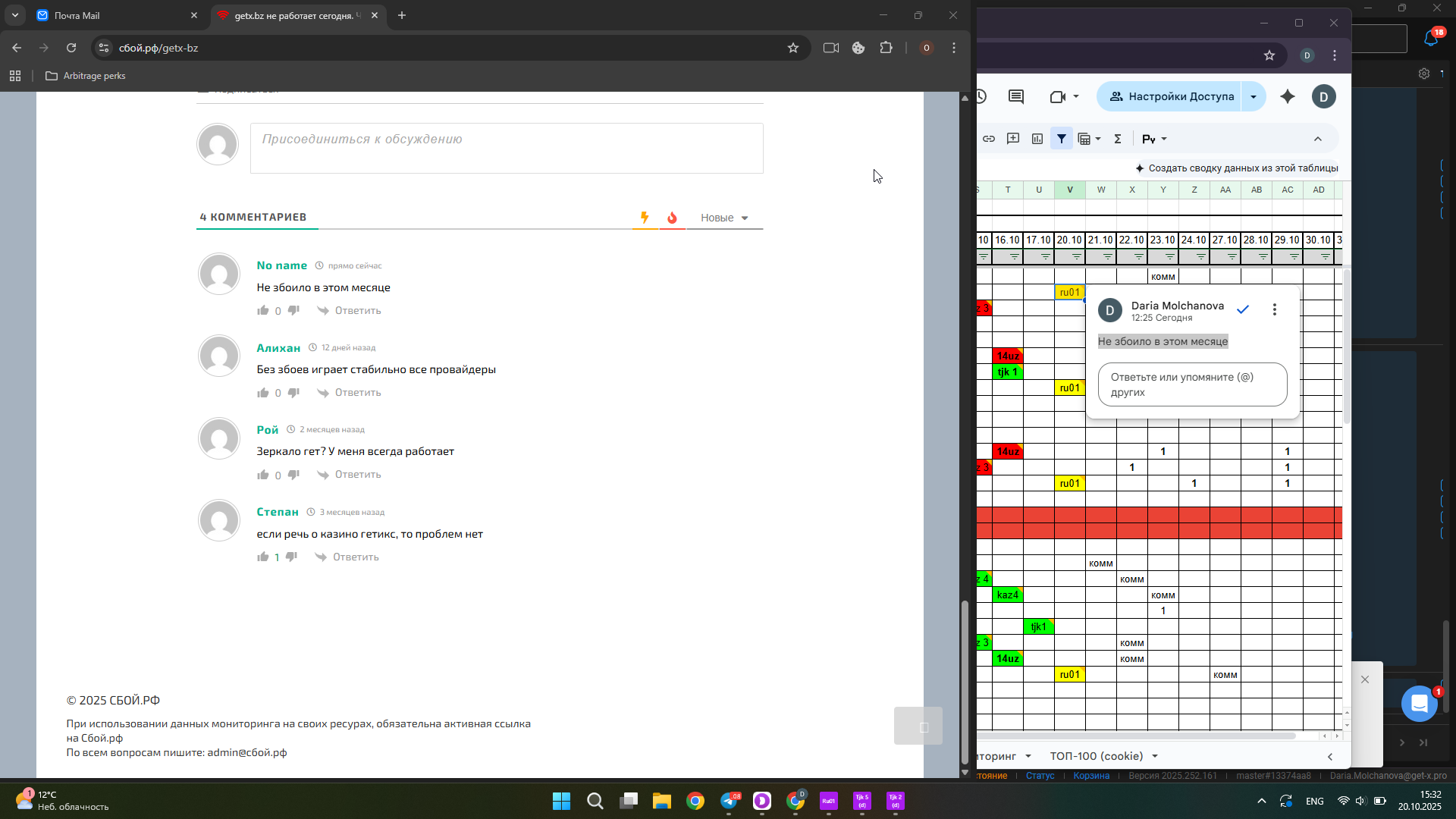The image size is (1456, 819).
Task: Dislike the Алихан comment
Action: [x=293, y=392]
